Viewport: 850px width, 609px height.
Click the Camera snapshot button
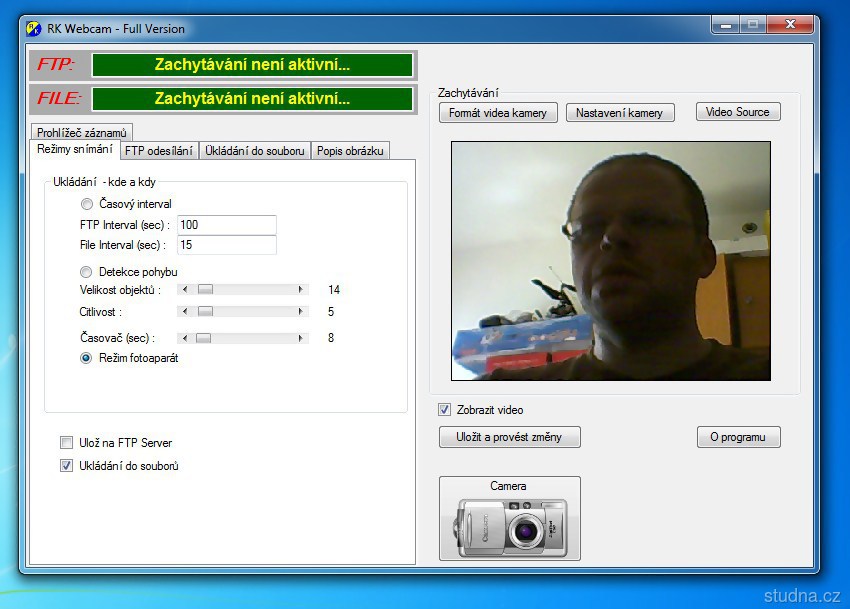[x=510, y=518]
